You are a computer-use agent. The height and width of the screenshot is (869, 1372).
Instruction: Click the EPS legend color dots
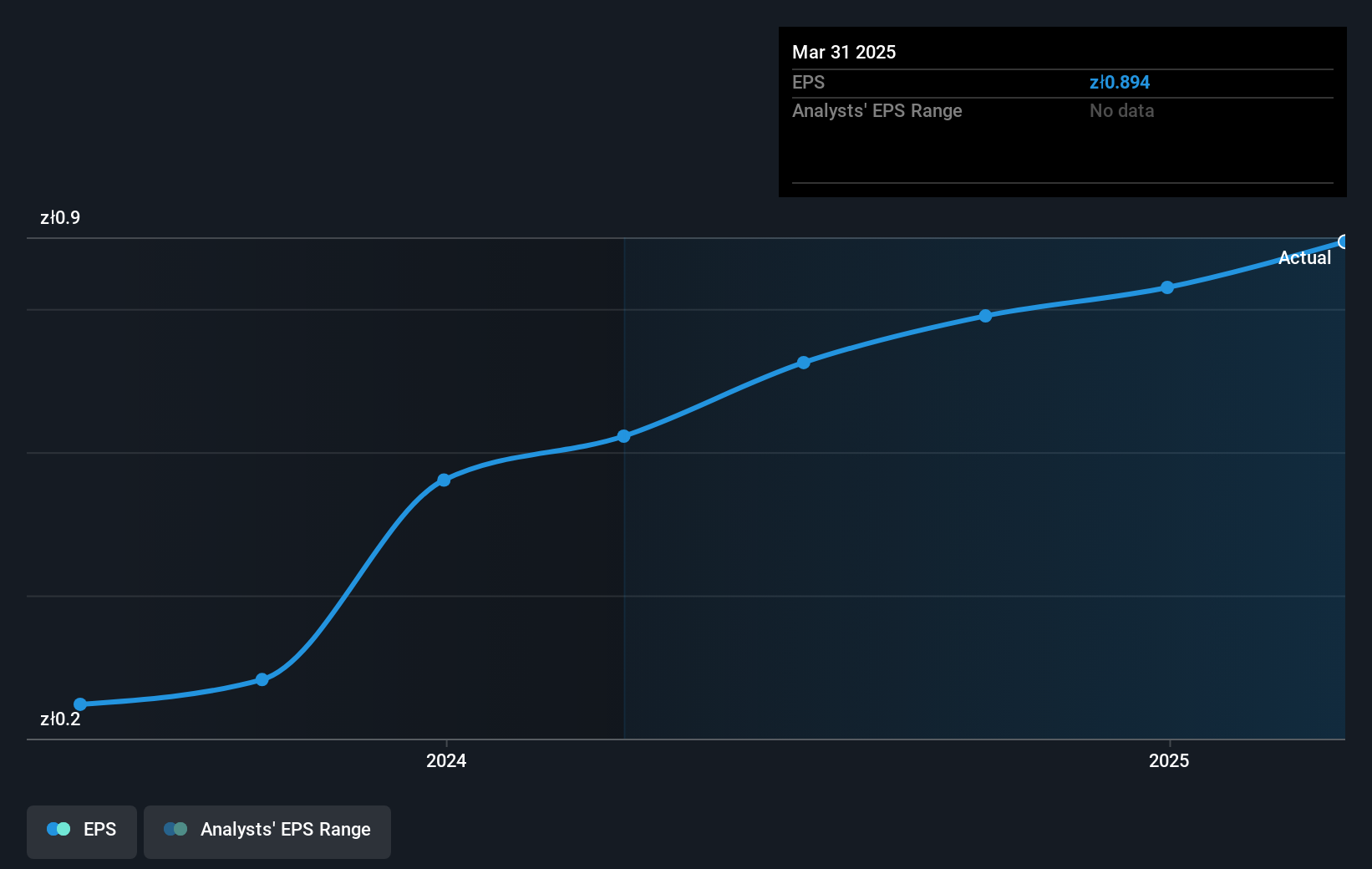[58, 829]
